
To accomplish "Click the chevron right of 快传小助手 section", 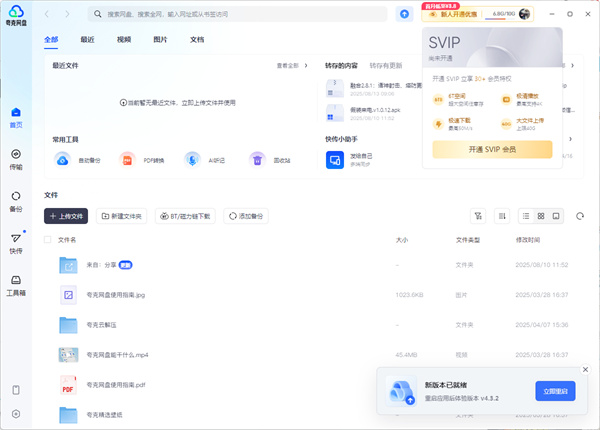I will point(570,139).
